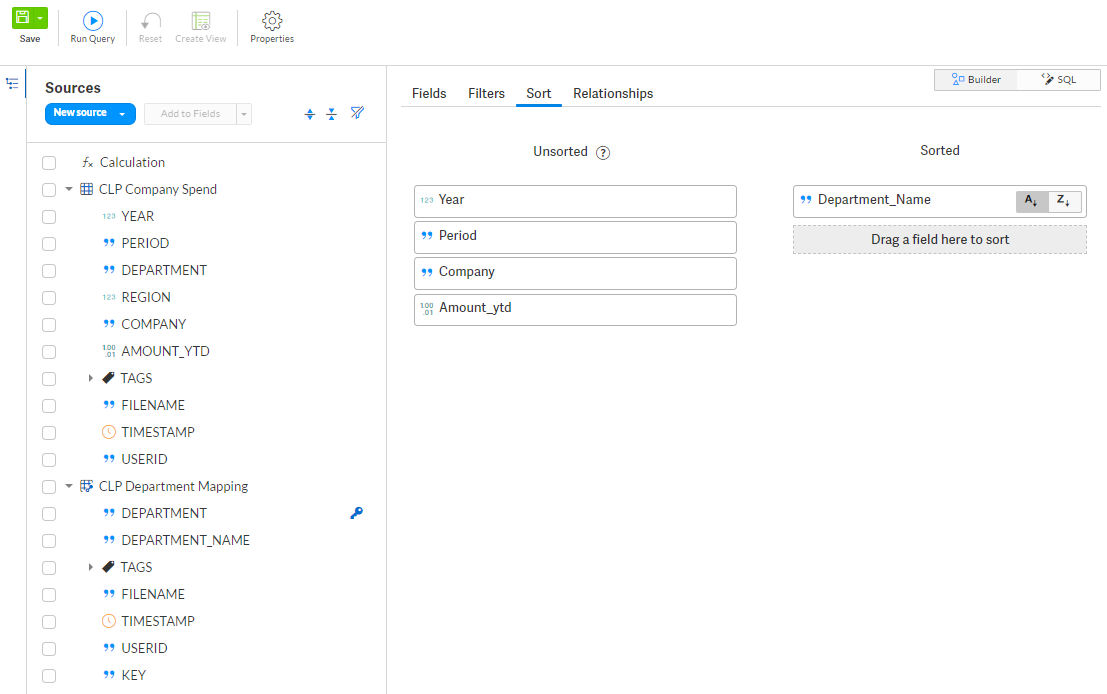Switch to SQL mode
The width and height of the screenshot is (1107, 694).
(1059, 80)
